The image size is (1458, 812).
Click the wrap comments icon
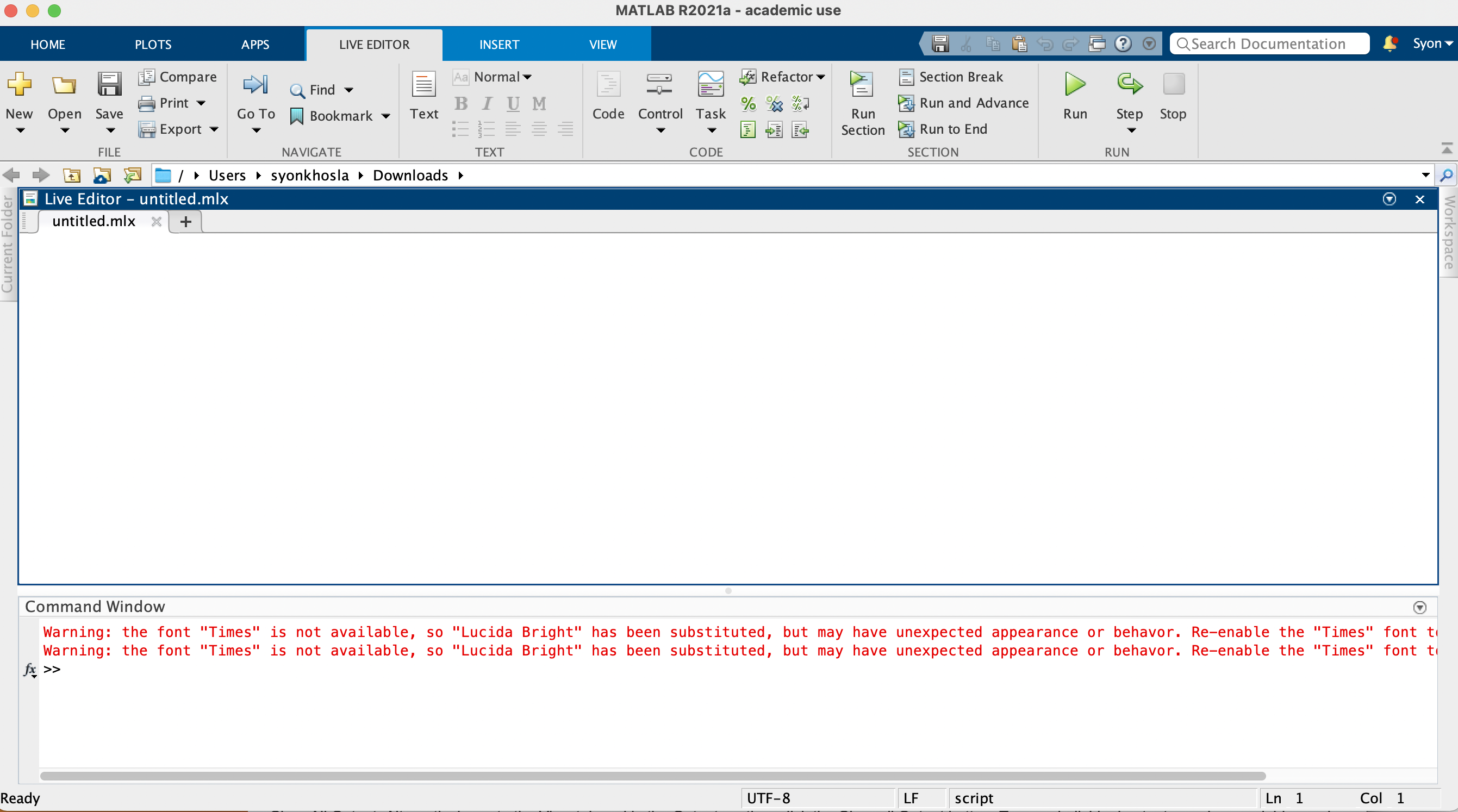[800, 103]
